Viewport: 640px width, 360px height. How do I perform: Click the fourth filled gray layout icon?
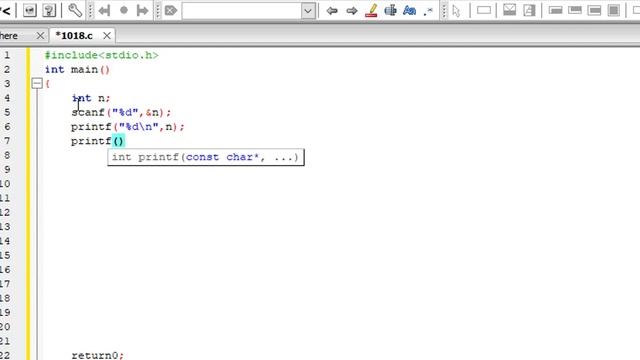(x=614, y=10)
